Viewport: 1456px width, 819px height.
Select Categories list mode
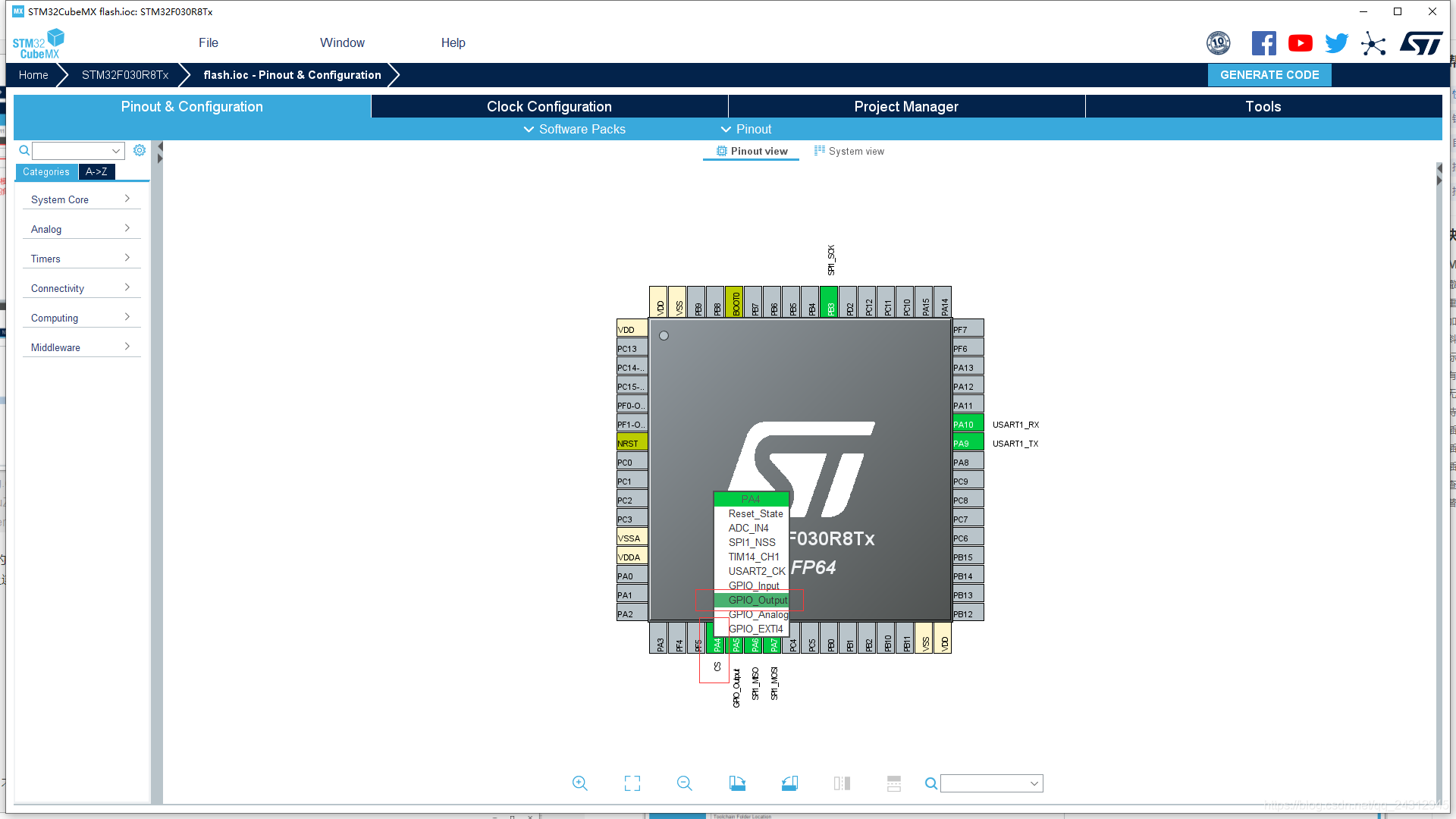[46, 172]
